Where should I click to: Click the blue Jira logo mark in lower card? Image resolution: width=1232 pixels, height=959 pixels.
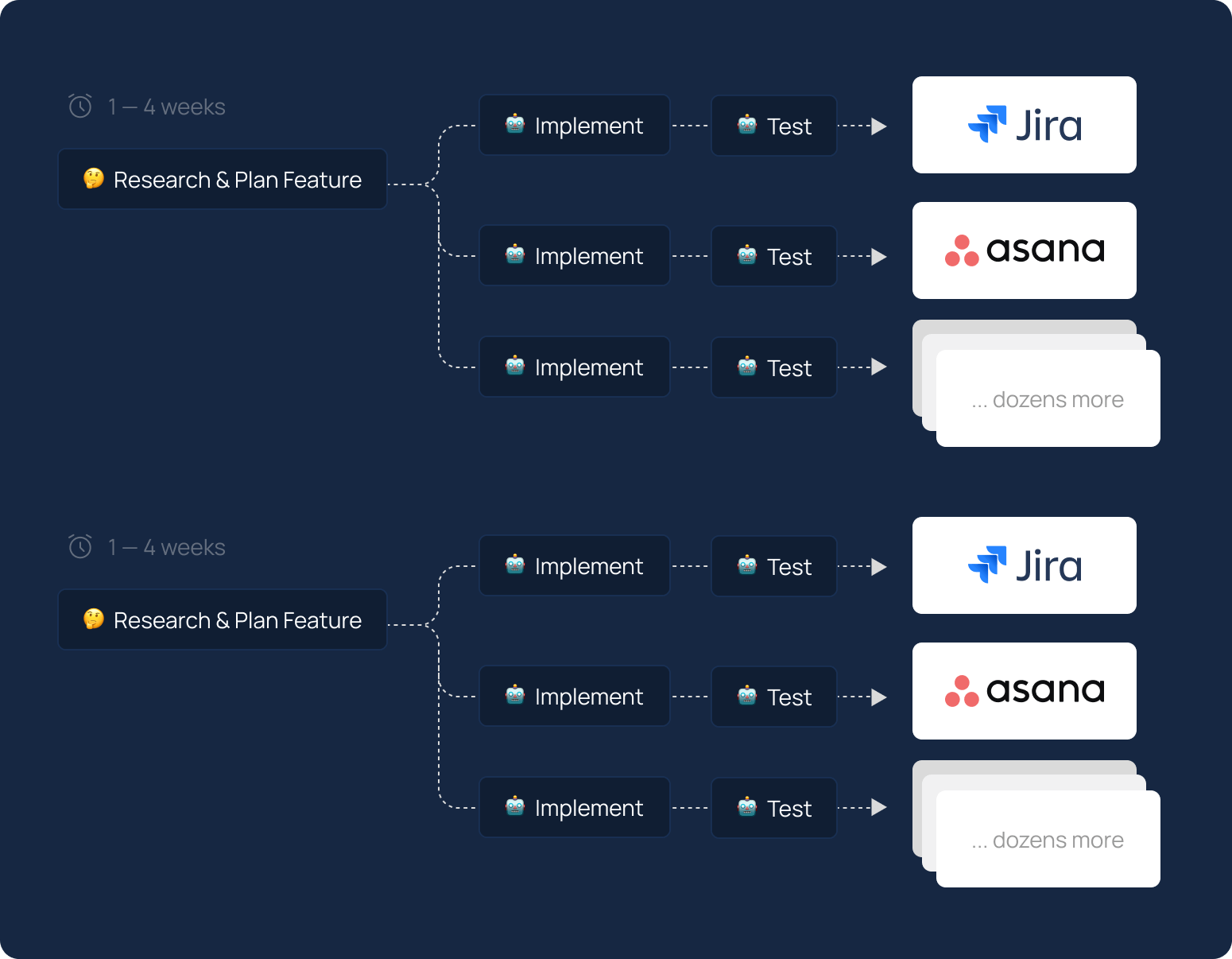[987, 565]
